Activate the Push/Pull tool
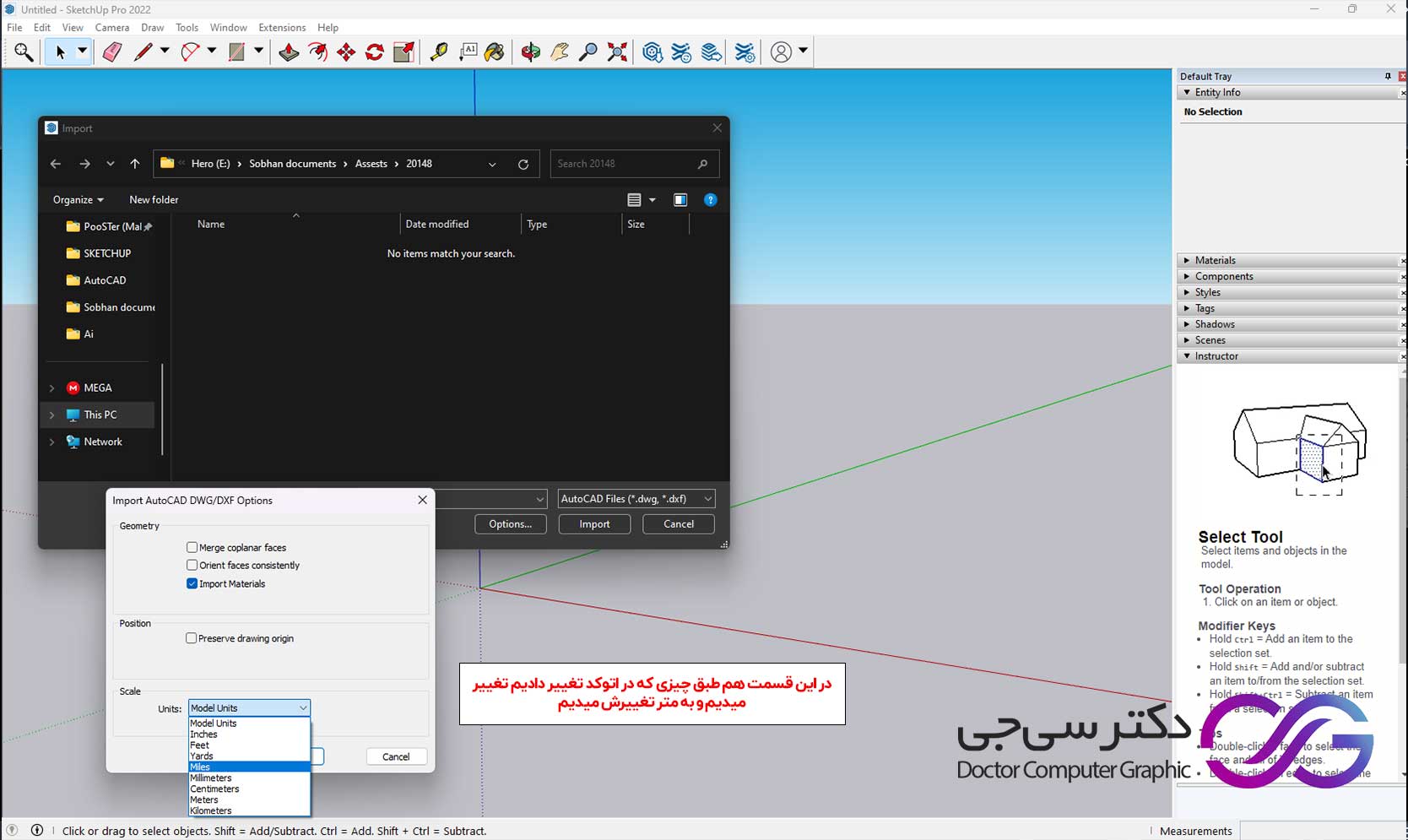The image size is (1408, 840). pos(289,52)
